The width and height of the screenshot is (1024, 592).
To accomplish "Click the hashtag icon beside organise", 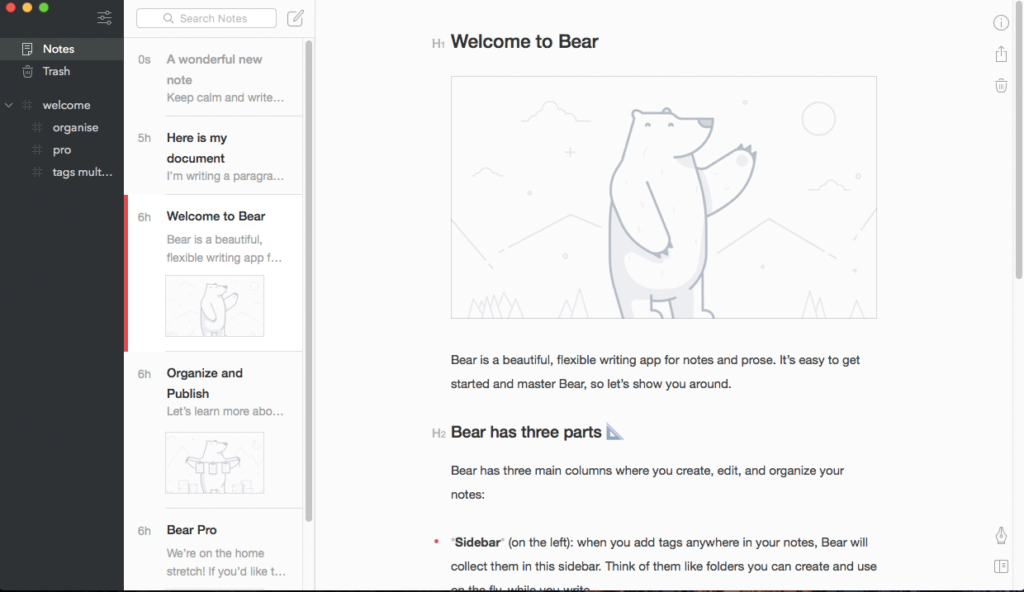I will (x=37, y=127).
